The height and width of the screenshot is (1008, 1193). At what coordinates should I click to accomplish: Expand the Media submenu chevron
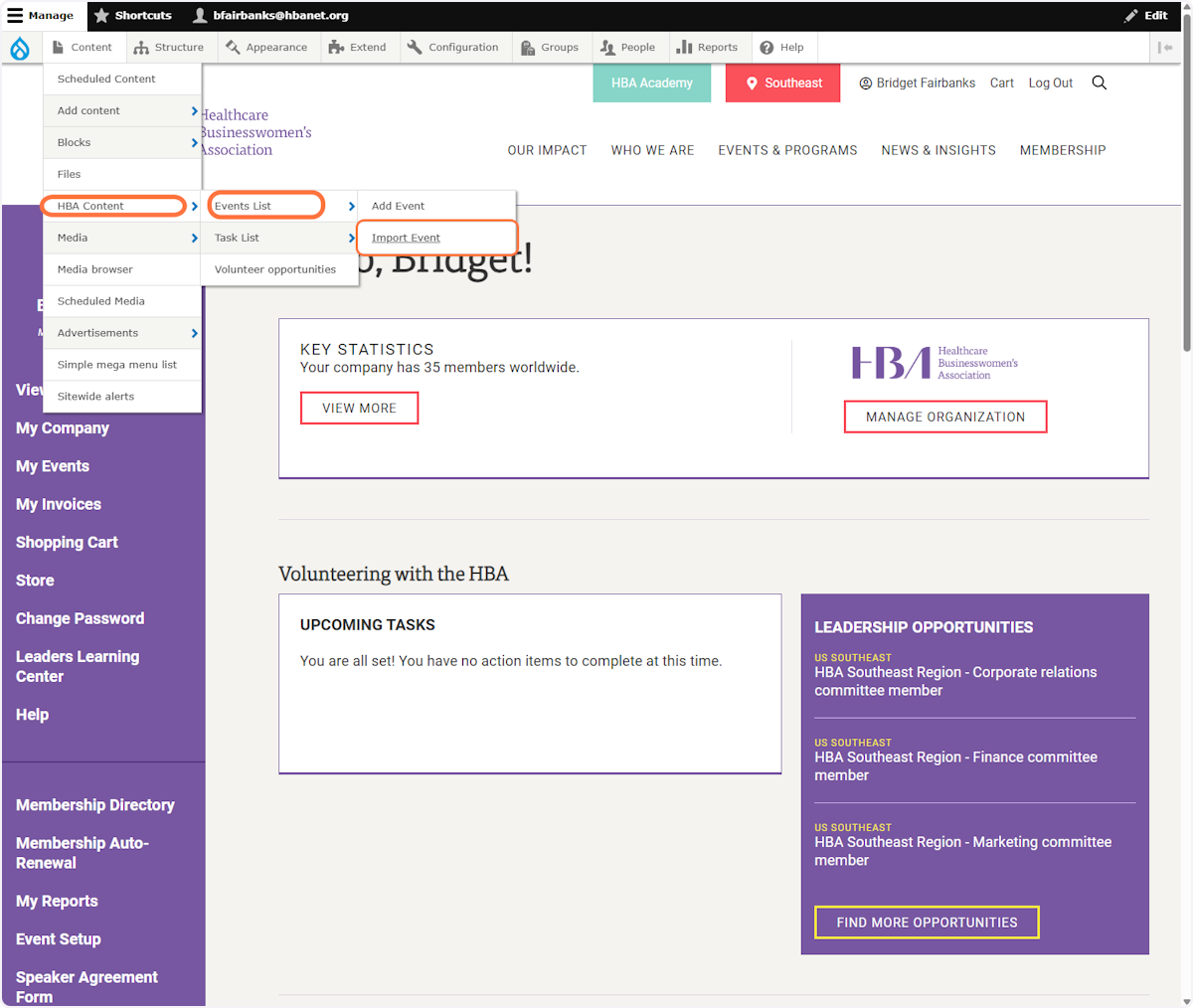pyautogui.click(x=196, y=238)
